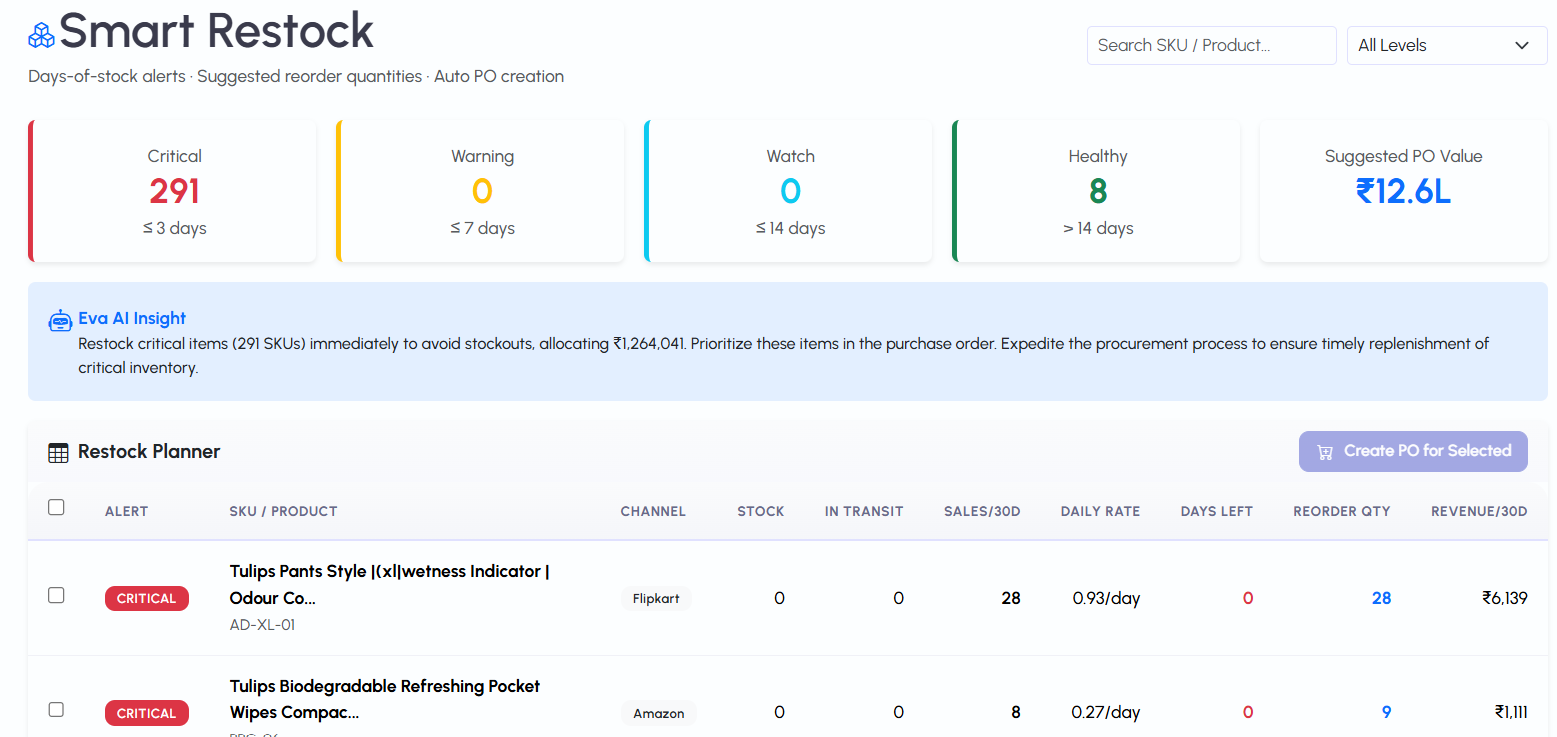Click the Restock Planner section title
Screen dimensions: 1557x737
149,451
